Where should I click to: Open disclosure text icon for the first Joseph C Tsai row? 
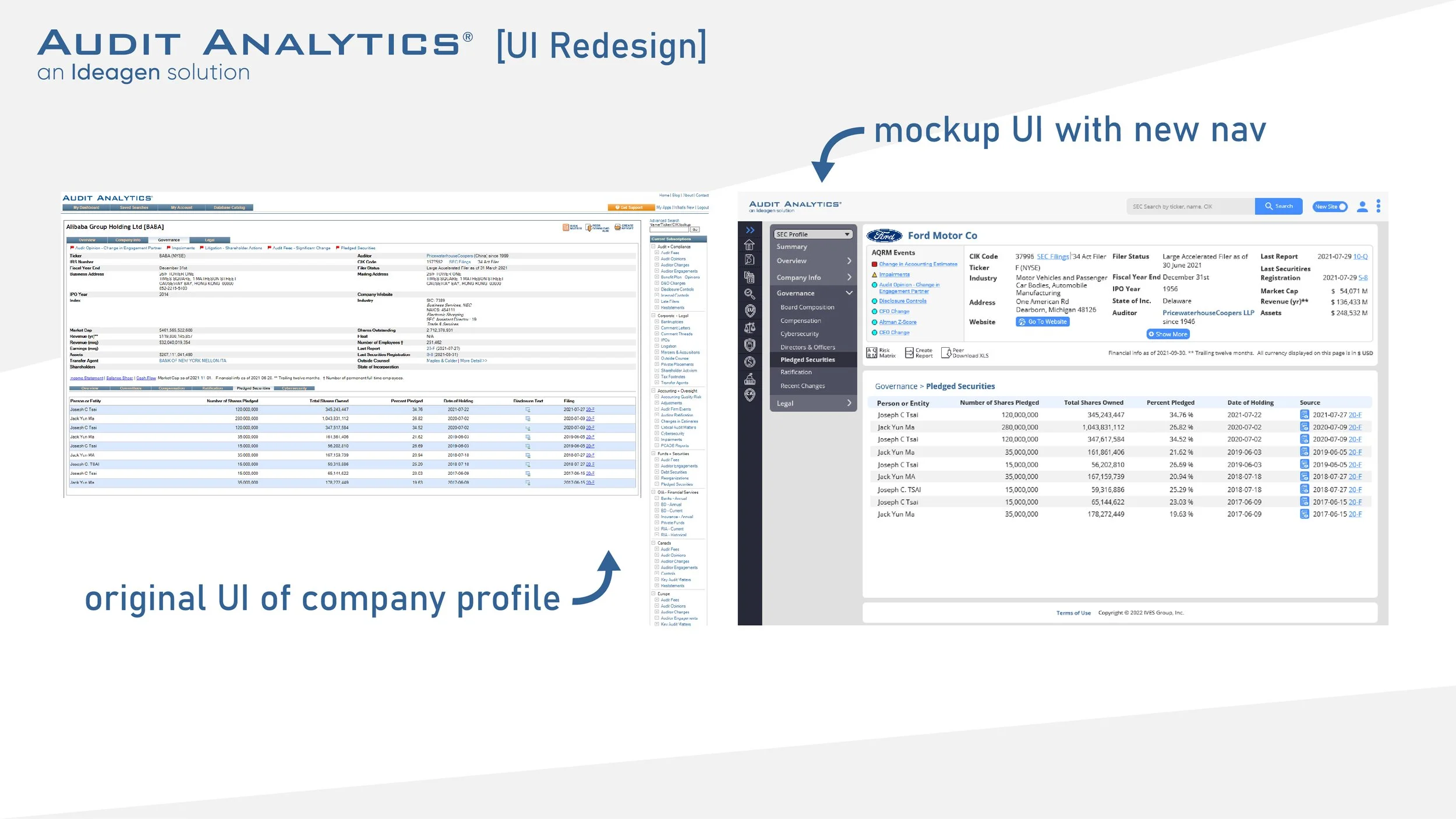[528, 409]
